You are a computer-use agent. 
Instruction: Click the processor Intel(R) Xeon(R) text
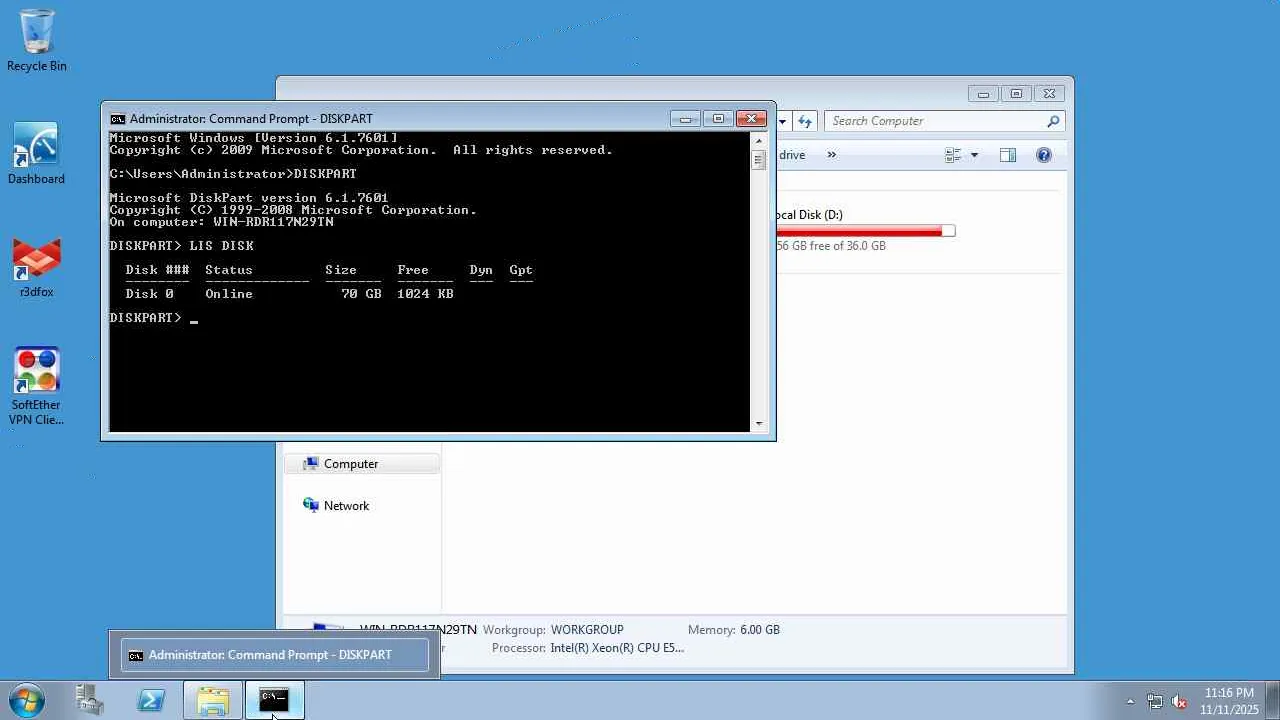pyautogui.click(x=617, y=648)
